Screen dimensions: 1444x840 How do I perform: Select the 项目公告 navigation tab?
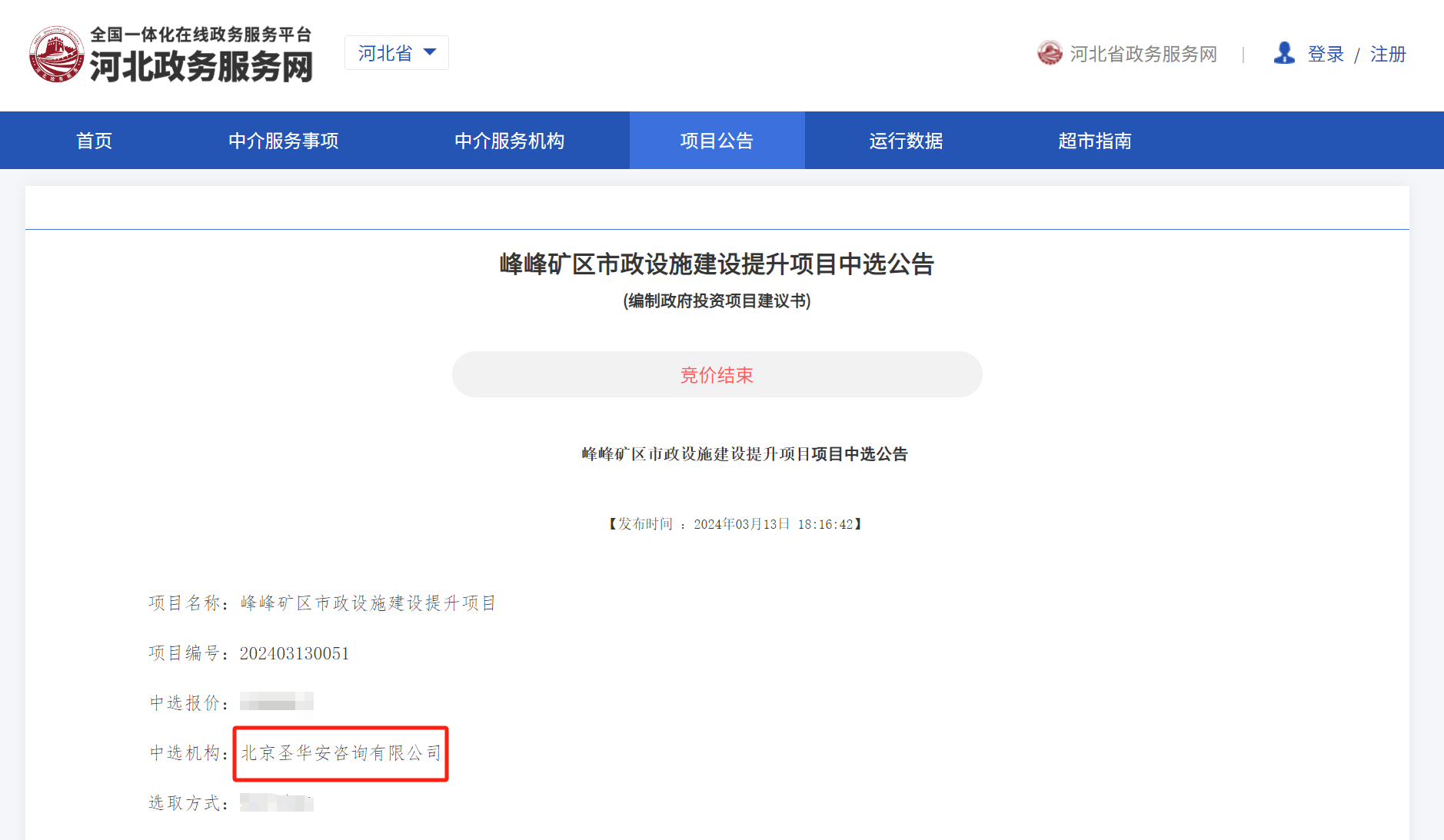(x=717, y=141)
